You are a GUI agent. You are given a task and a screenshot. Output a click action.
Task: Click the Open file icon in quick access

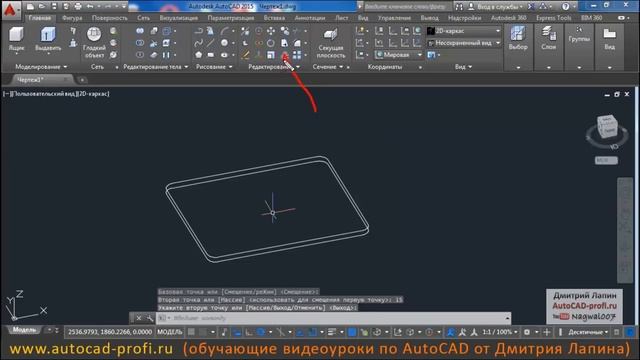pyautogui.click(x=42, y=7)
